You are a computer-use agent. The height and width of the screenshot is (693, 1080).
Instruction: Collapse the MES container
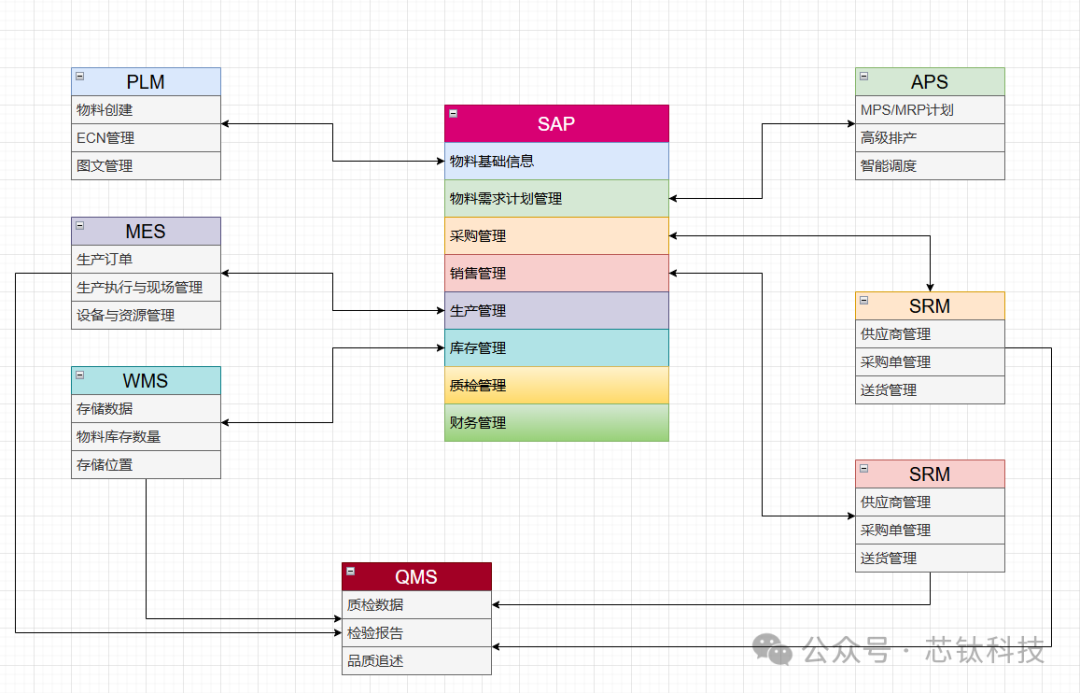point(80,225)
